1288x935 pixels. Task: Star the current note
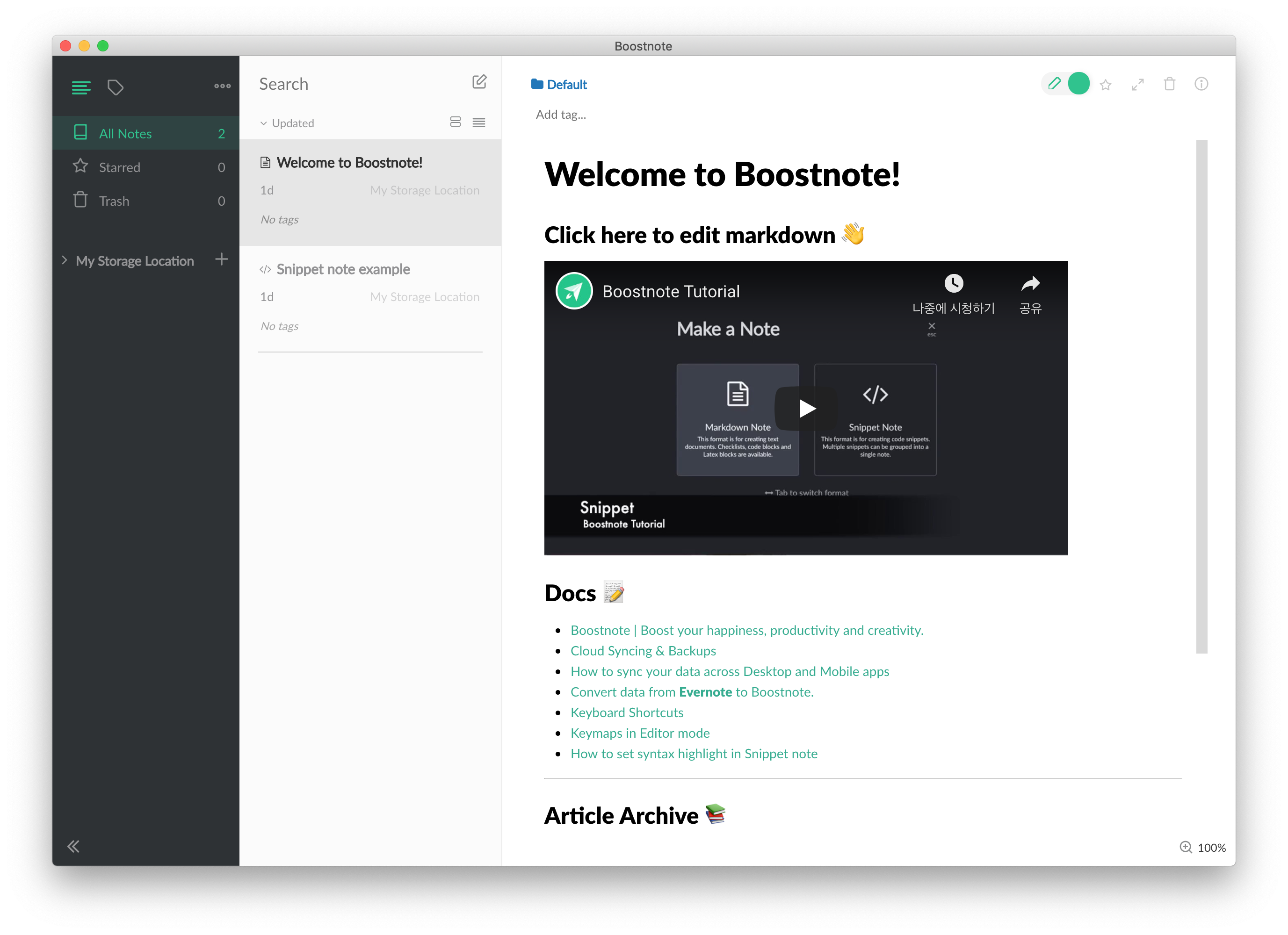click(x=1106, y=84)
